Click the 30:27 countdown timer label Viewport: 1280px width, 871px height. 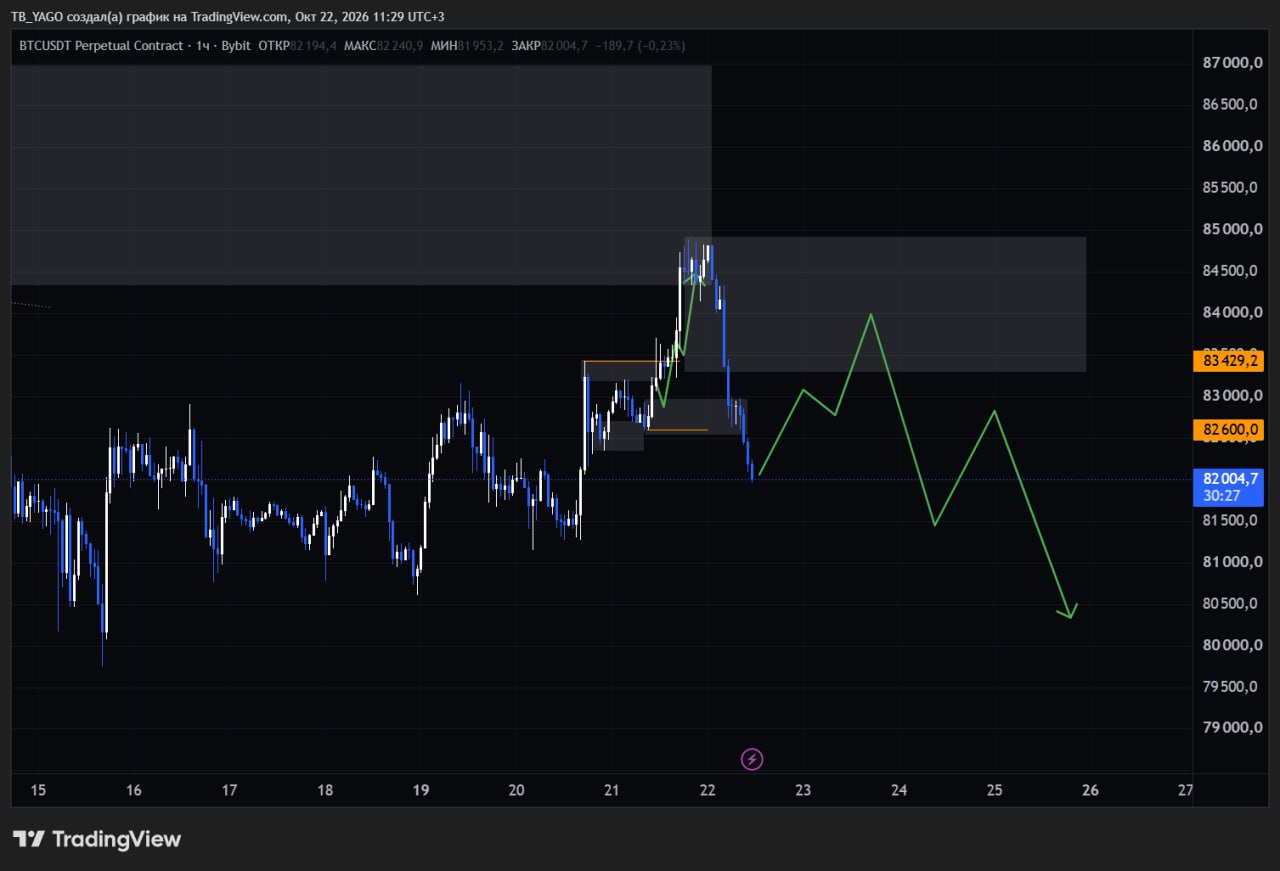(1223, 496)
